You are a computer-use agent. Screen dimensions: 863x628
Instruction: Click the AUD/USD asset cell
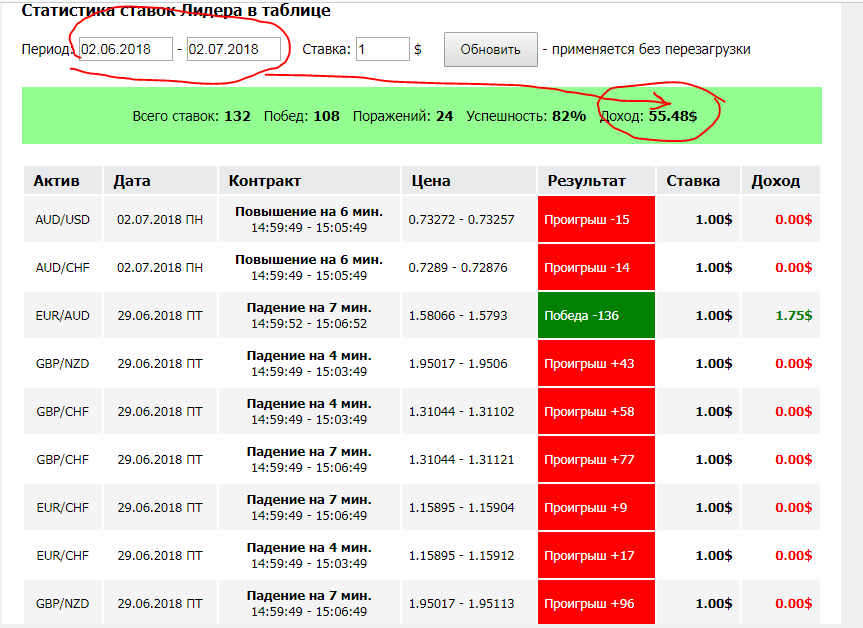[63, 220]
